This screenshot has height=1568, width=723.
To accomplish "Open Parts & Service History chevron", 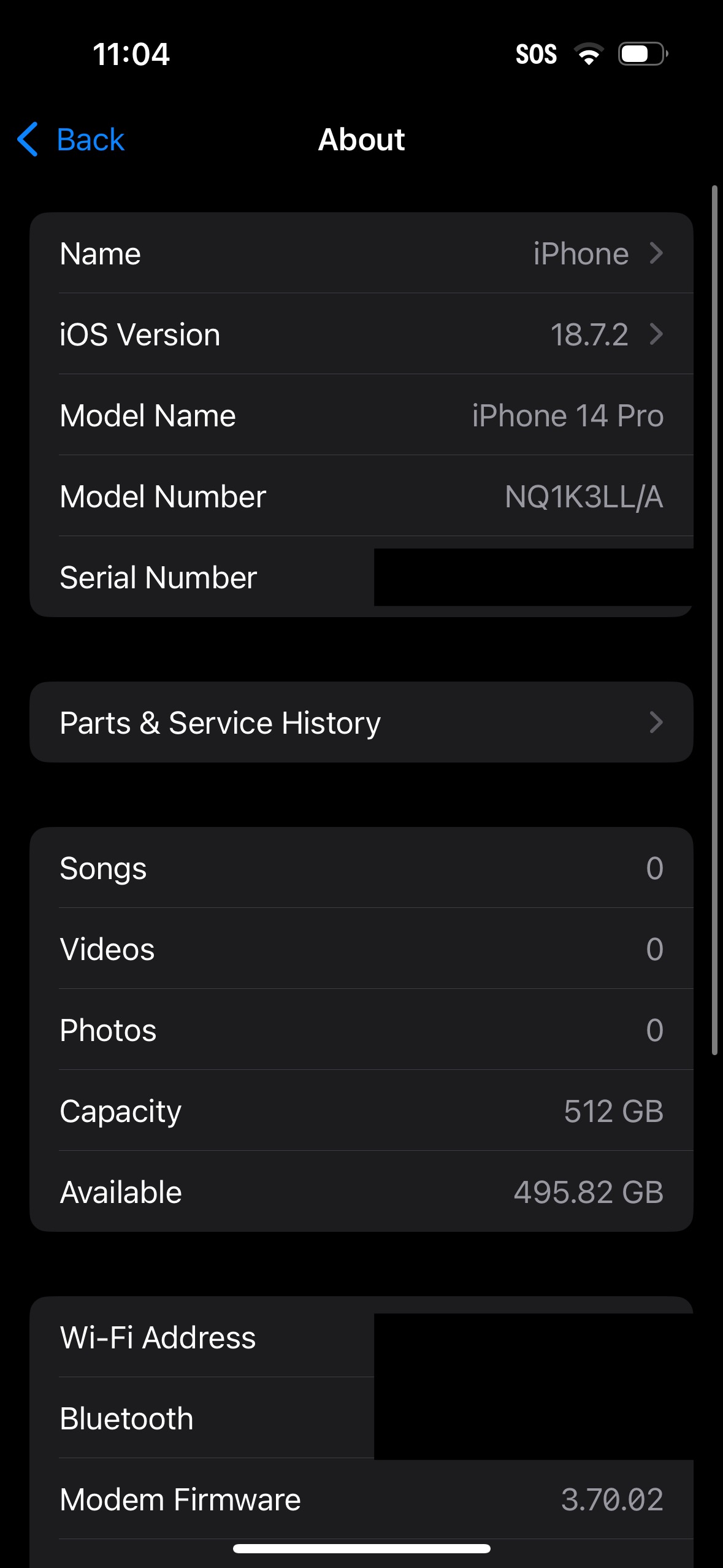I will (656, 722).
